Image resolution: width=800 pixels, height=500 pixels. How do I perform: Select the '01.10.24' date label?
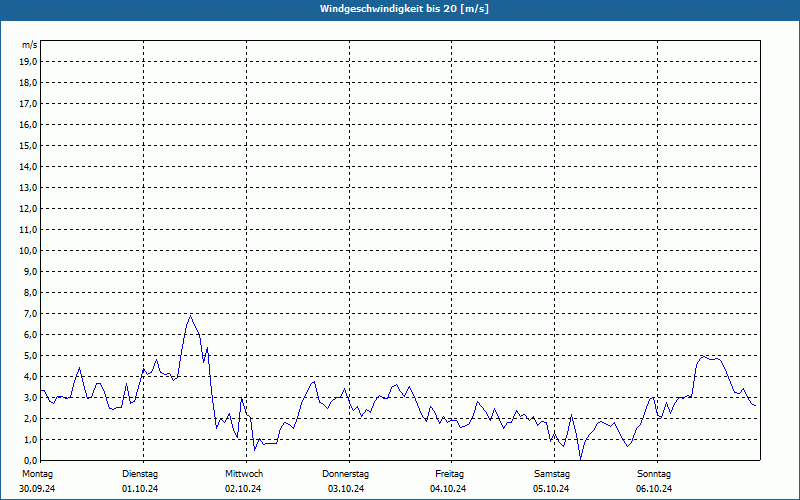140,489
